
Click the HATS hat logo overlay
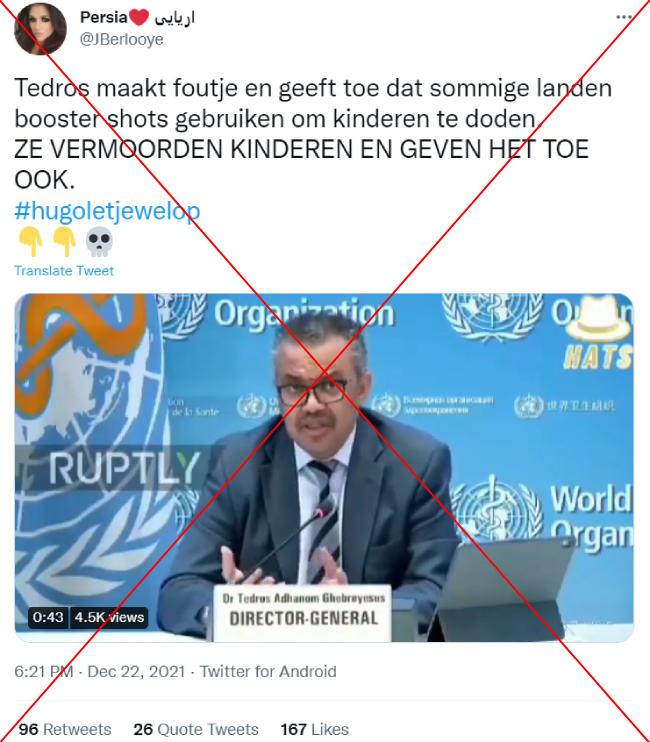click(598, 333)
